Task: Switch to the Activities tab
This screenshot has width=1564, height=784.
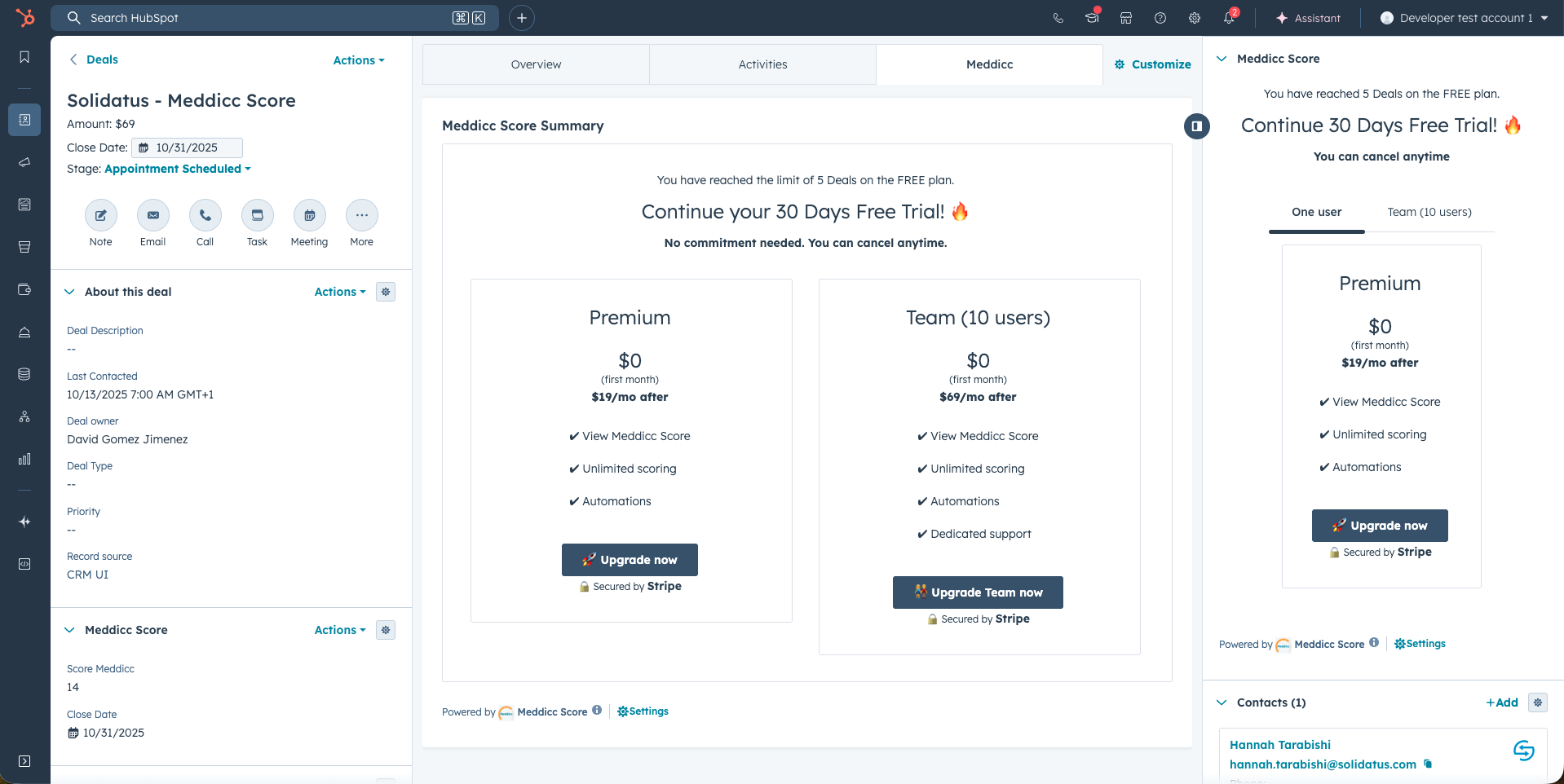Action: (x=762, y=64)
